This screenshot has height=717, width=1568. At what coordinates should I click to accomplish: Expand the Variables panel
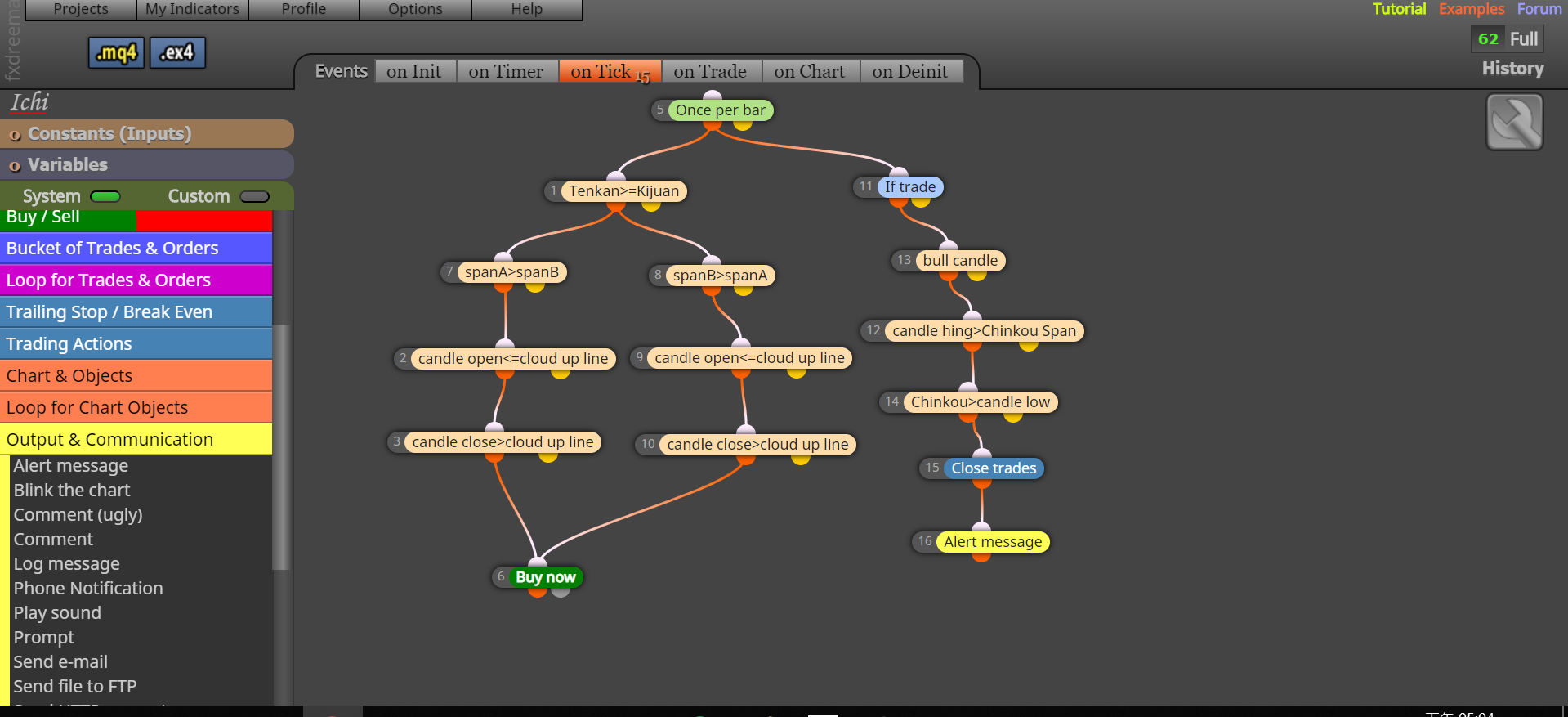point(147,165)
